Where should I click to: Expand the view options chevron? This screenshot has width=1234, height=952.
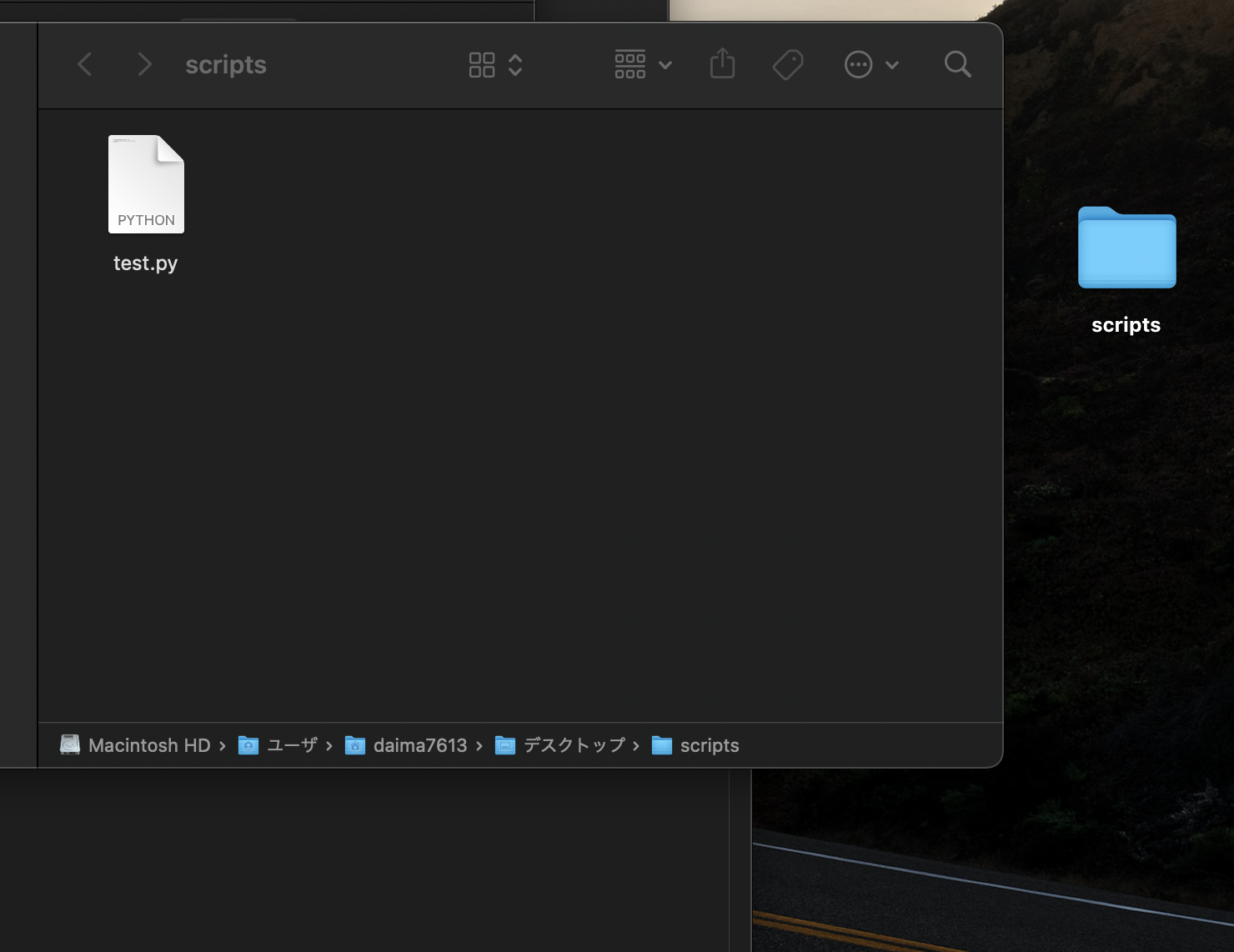click(x=516, y=64)
